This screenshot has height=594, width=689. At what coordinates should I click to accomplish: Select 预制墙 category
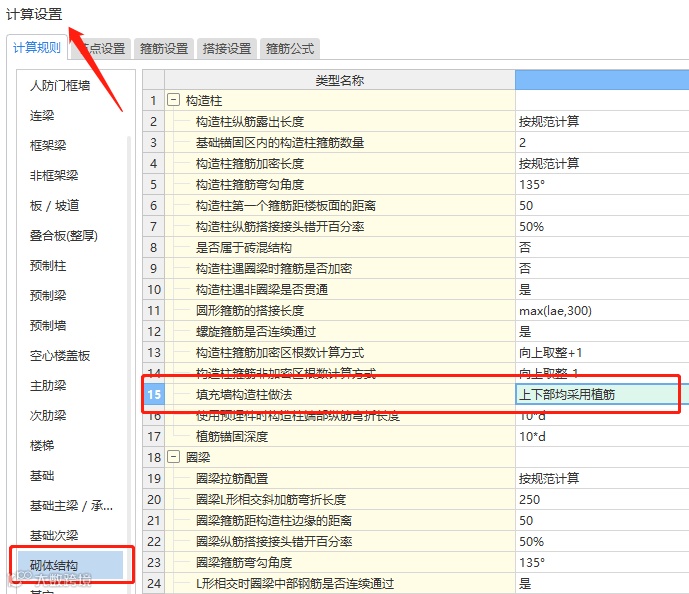pos(48,326)
